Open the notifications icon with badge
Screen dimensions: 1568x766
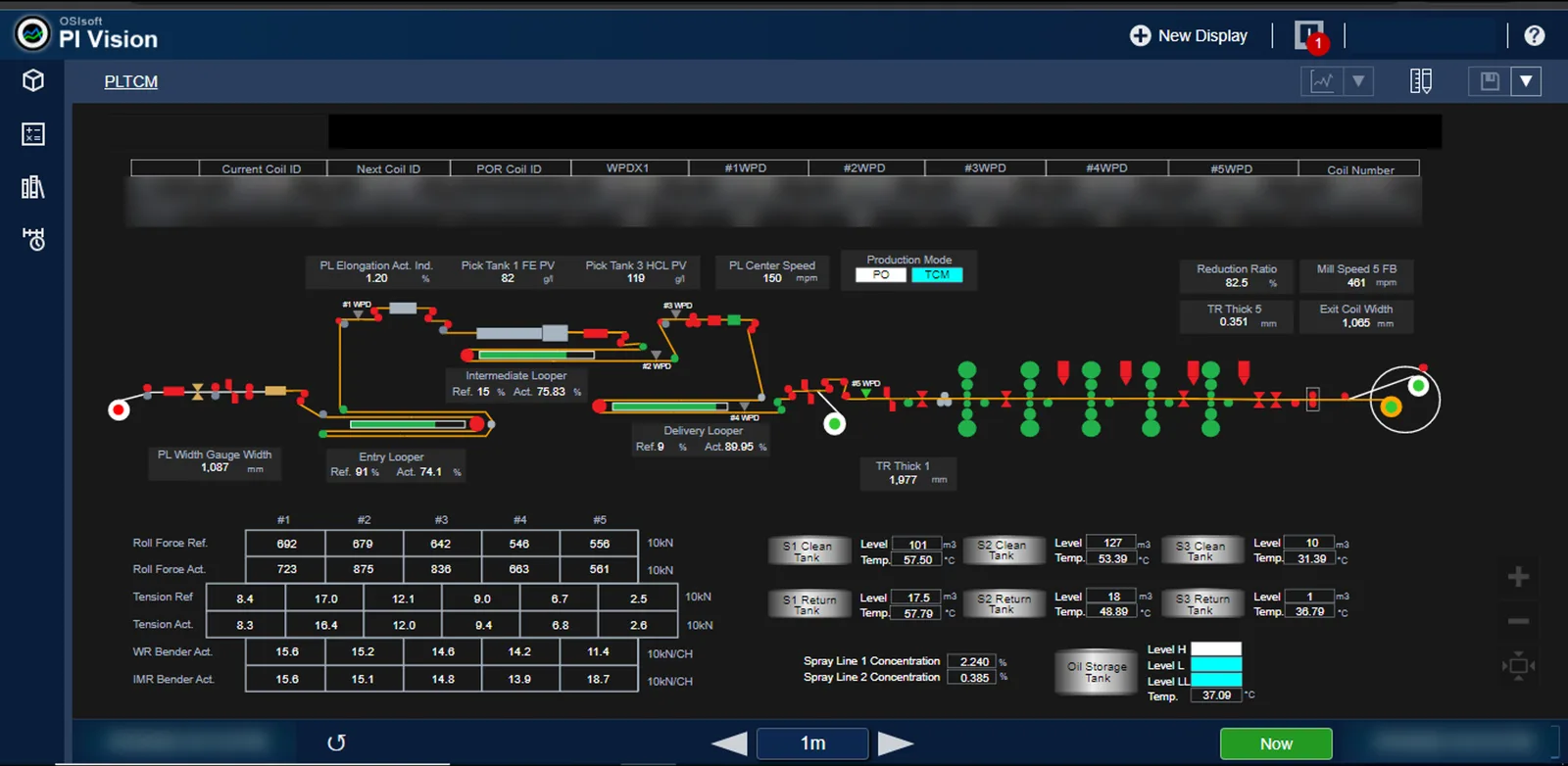[1310, 36]
